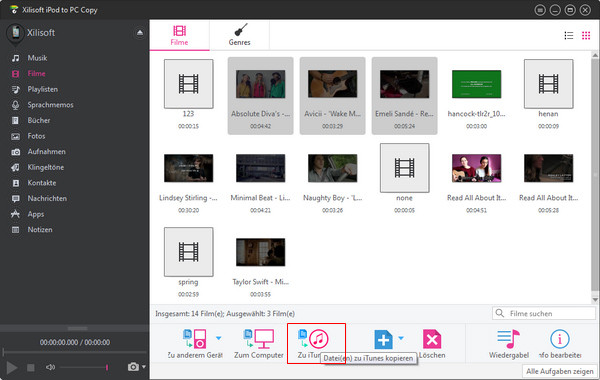Open the title bar menu button
The width and height of the screenshot is (600, 380).
pyautogui.click(x=540, y=10)
